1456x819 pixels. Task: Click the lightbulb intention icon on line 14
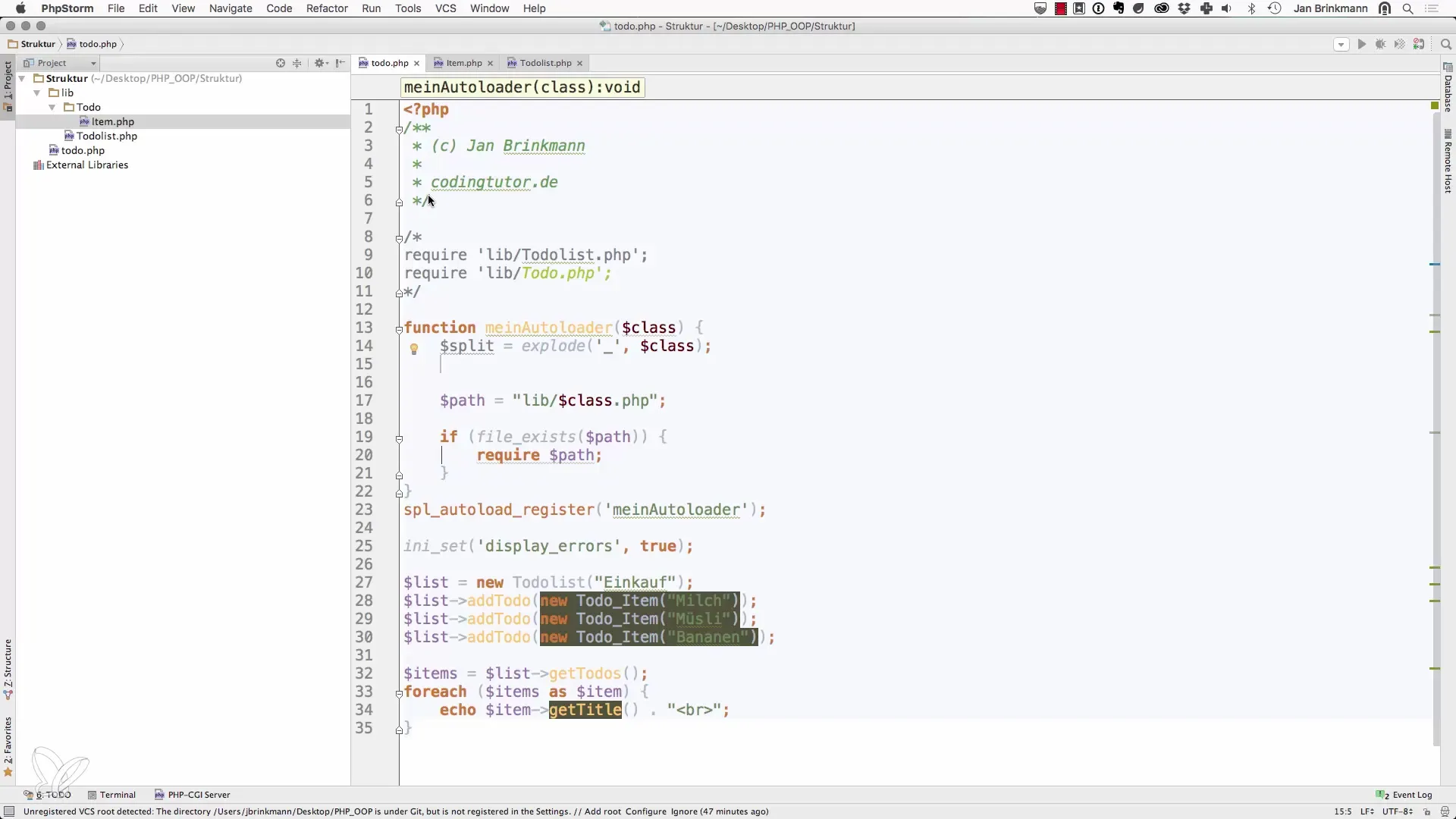(414, 349)
